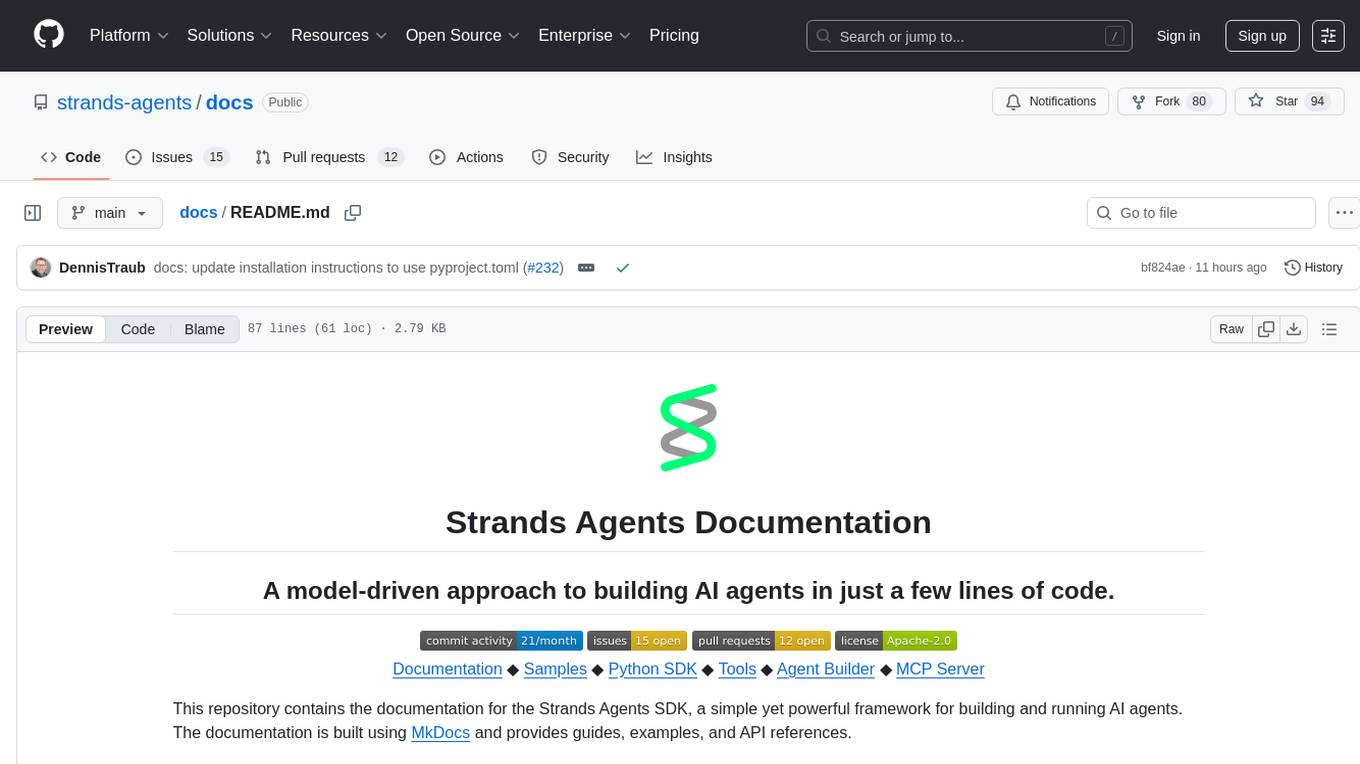The image size is (1360, 764).
Task: Click the Search or jump to field
Action: click(x=971, y=36)
